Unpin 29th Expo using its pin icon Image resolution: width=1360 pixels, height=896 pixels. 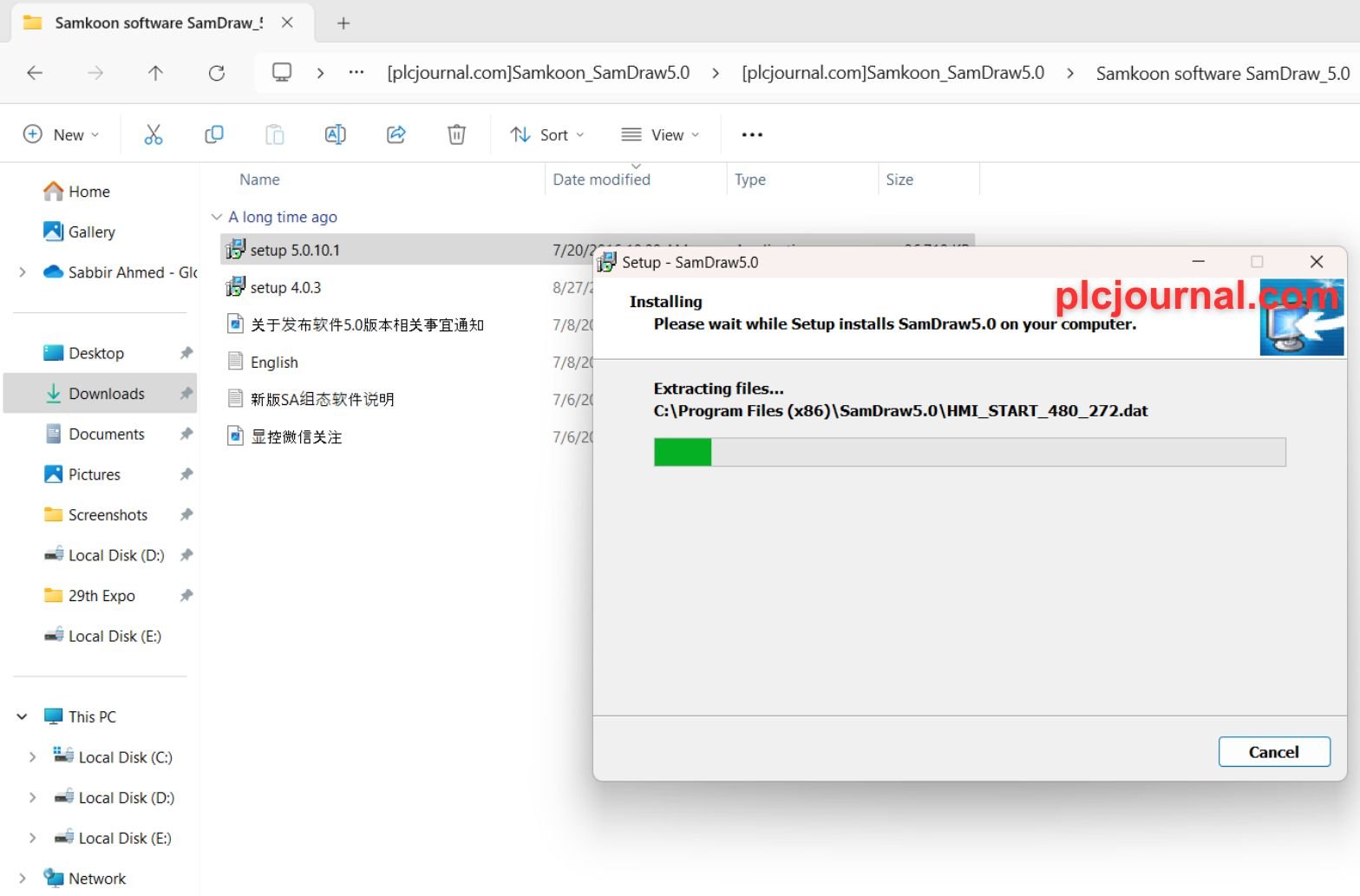point(186,596)
